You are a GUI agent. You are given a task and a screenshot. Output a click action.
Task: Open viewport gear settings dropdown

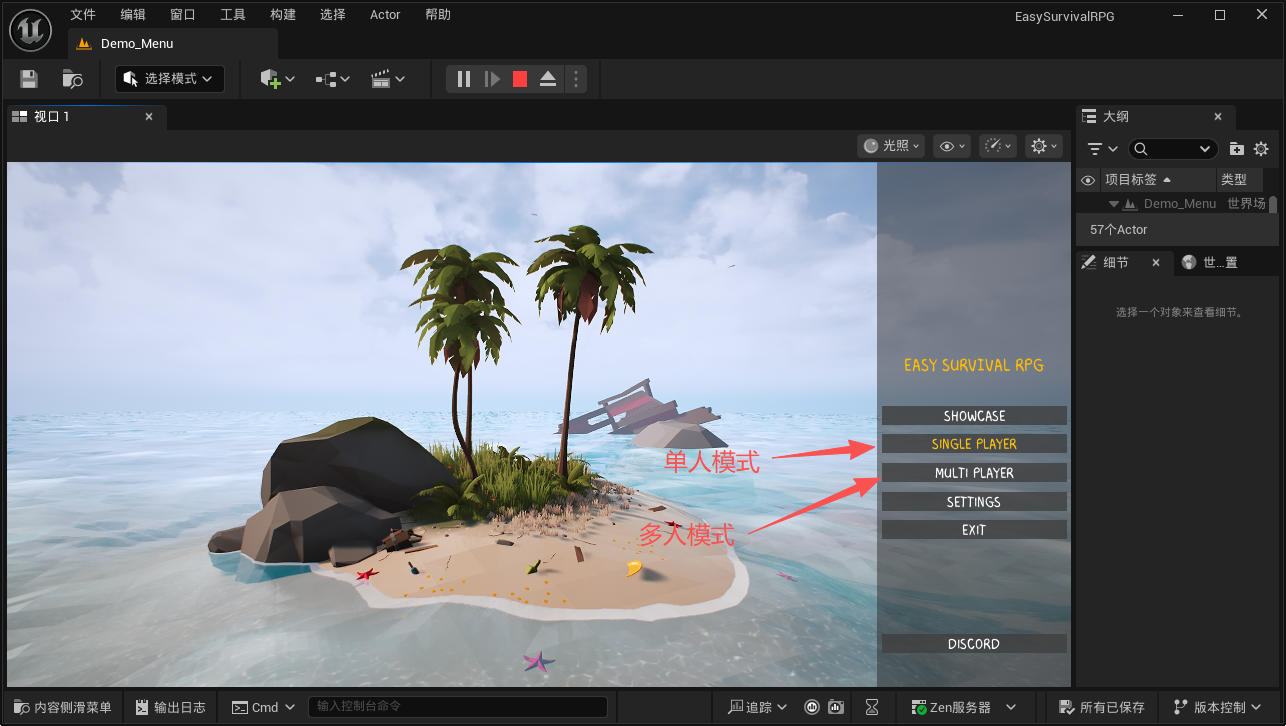pos(1044,146)
